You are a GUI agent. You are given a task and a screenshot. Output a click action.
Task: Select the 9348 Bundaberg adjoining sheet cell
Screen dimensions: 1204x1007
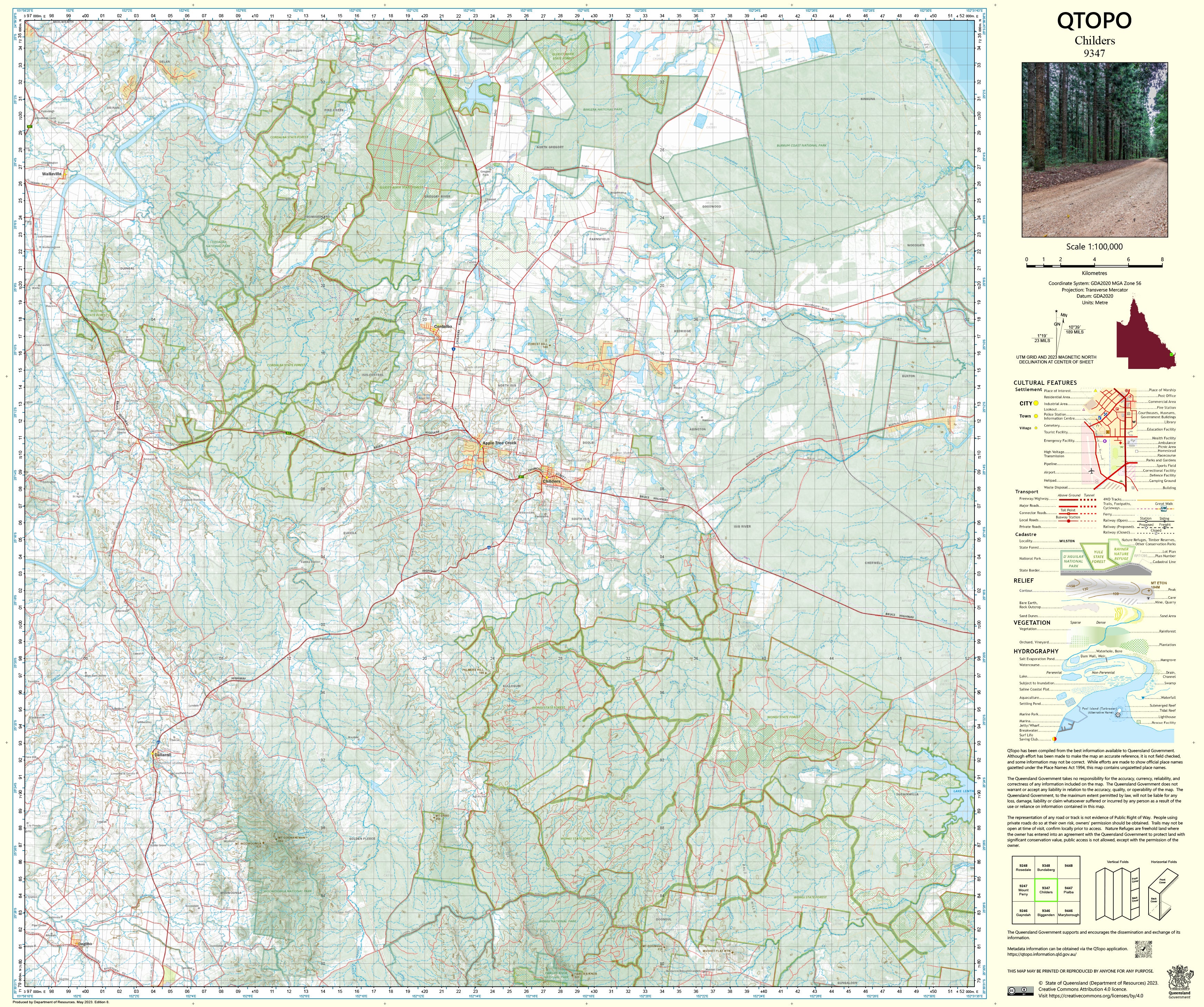tap(1046, 868)
